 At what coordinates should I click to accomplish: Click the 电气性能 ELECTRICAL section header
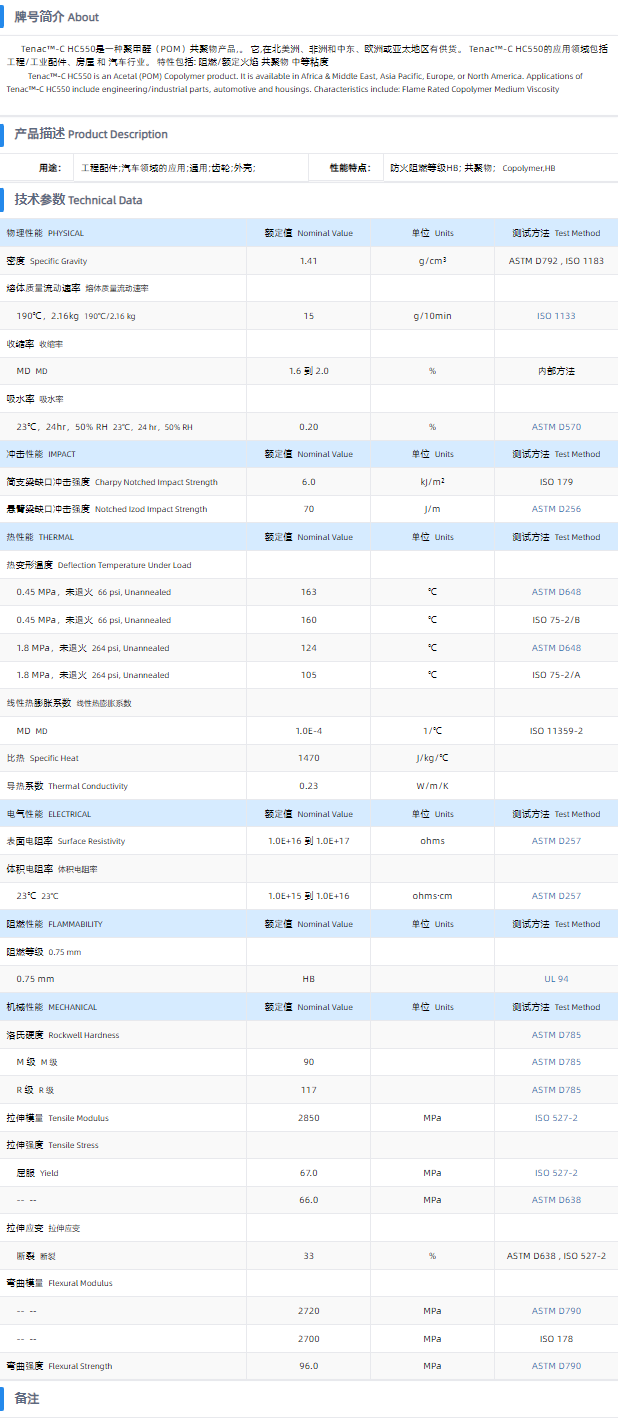coord(48,814)
